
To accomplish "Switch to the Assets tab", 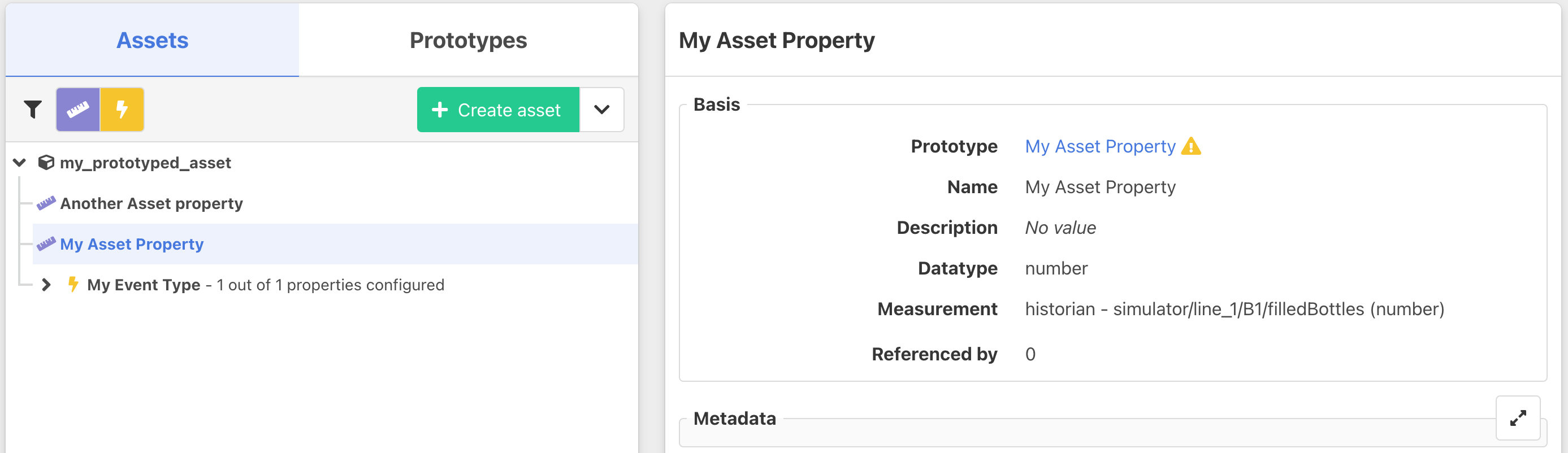I will [x=152, y=40].
